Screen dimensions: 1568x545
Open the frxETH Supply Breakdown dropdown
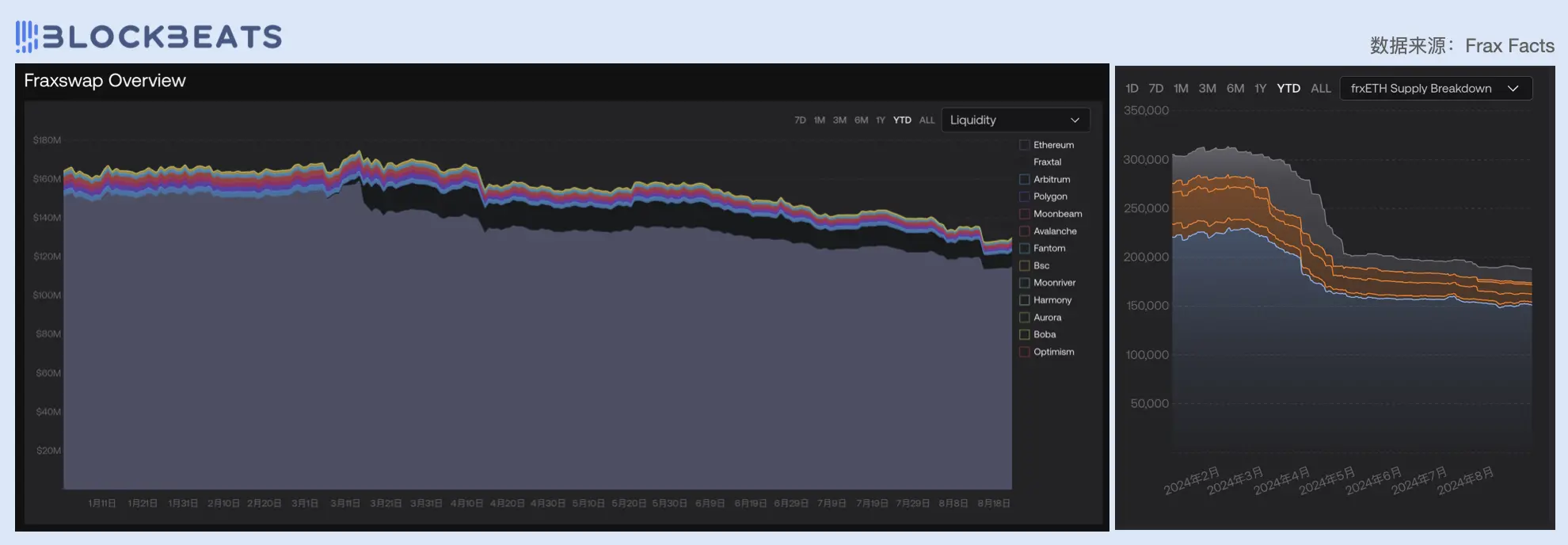[x=1435, y=89]
